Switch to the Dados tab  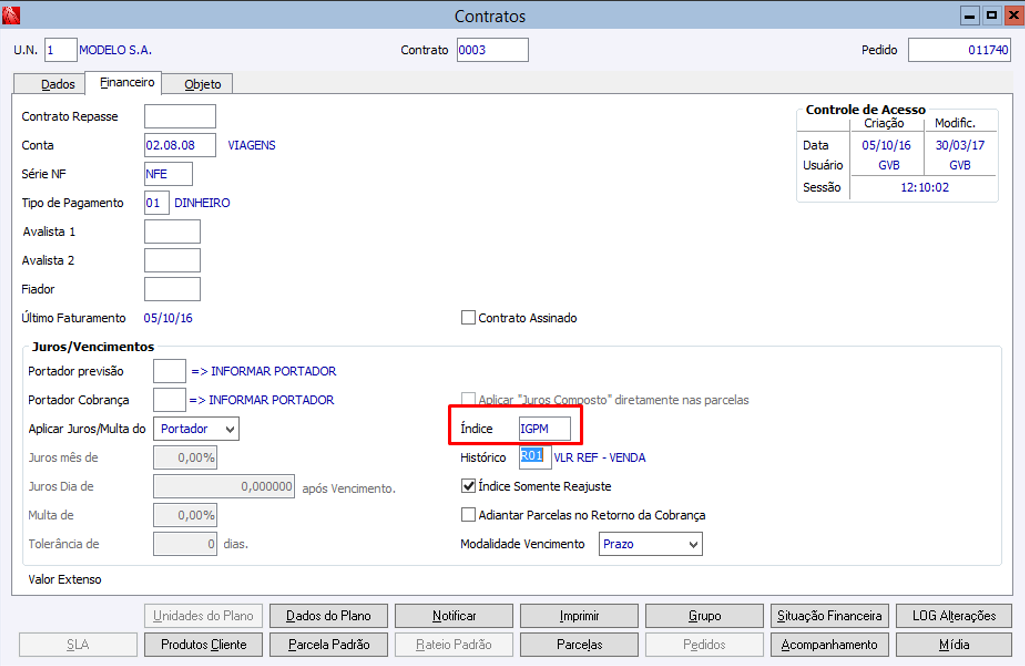50,84
